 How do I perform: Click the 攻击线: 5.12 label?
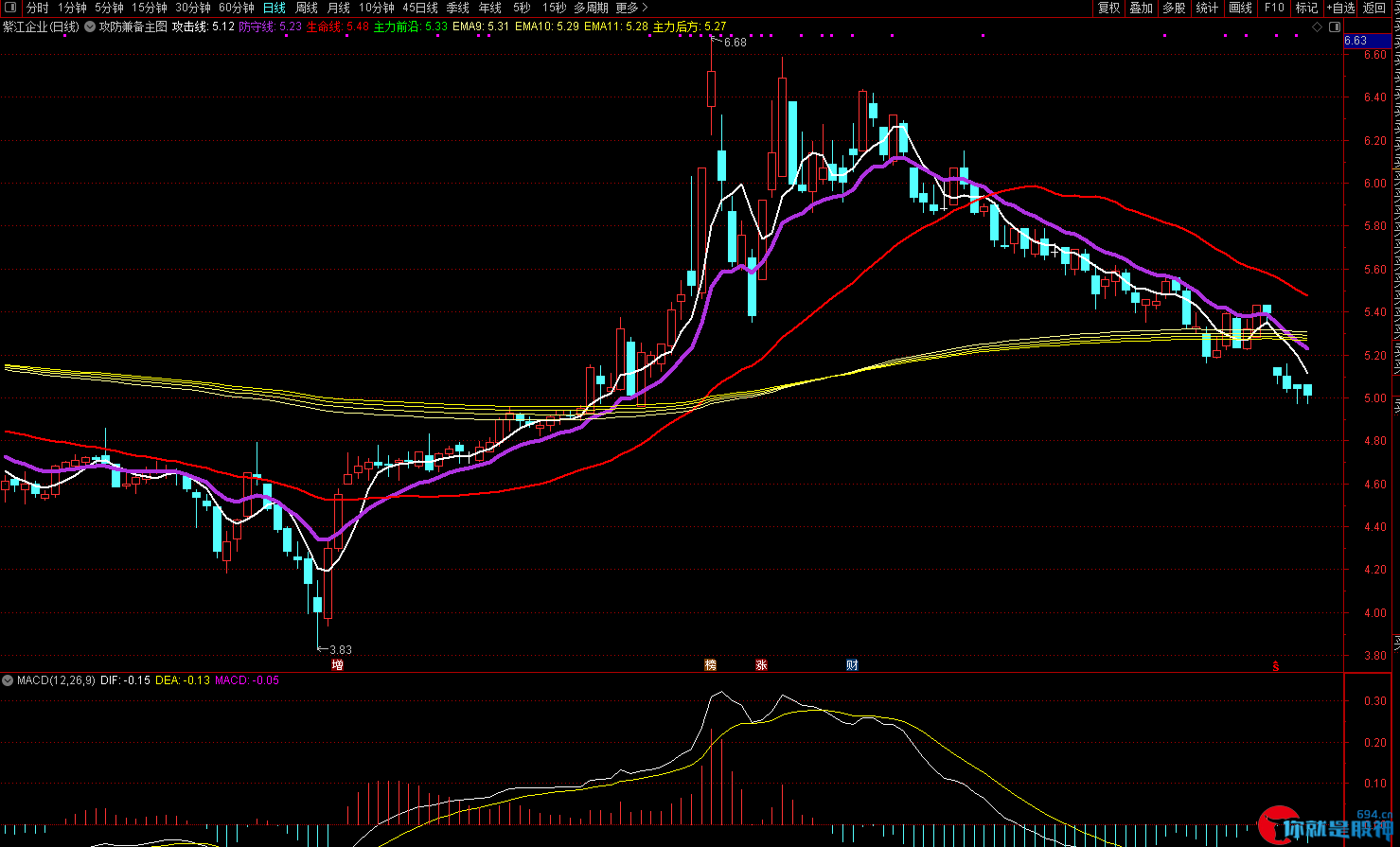tap(203, 27)
